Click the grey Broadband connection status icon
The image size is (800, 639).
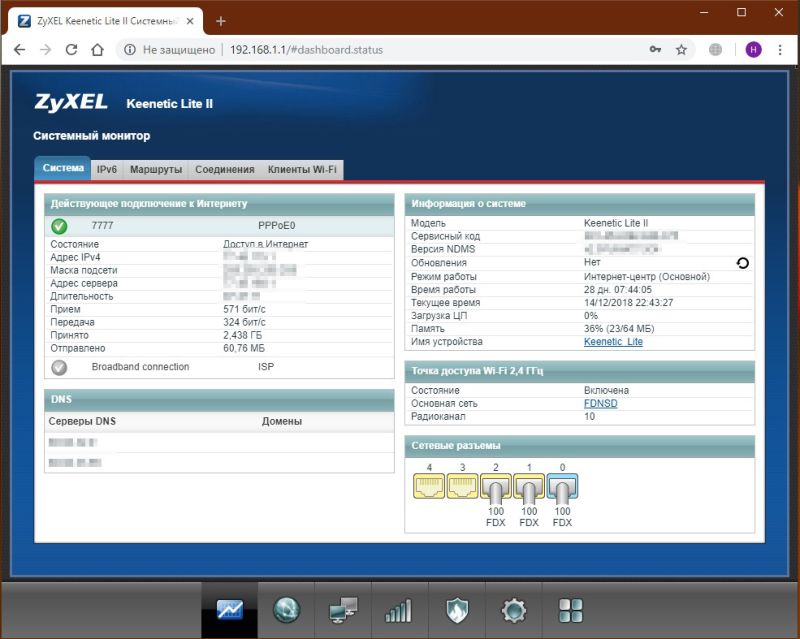point(59,367)
